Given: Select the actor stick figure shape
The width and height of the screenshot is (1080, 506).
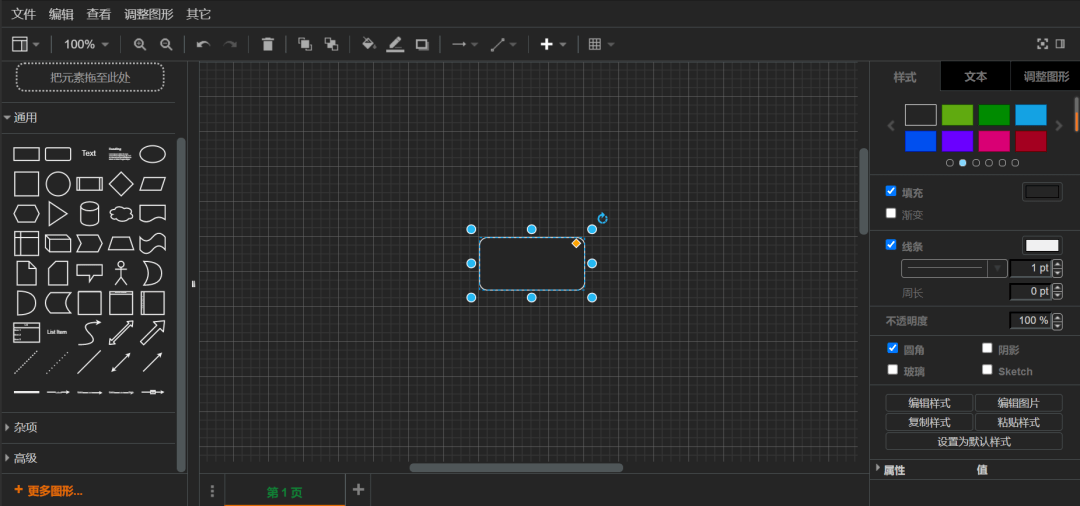Looking at the screenshot, I should (x=121, y=273).
